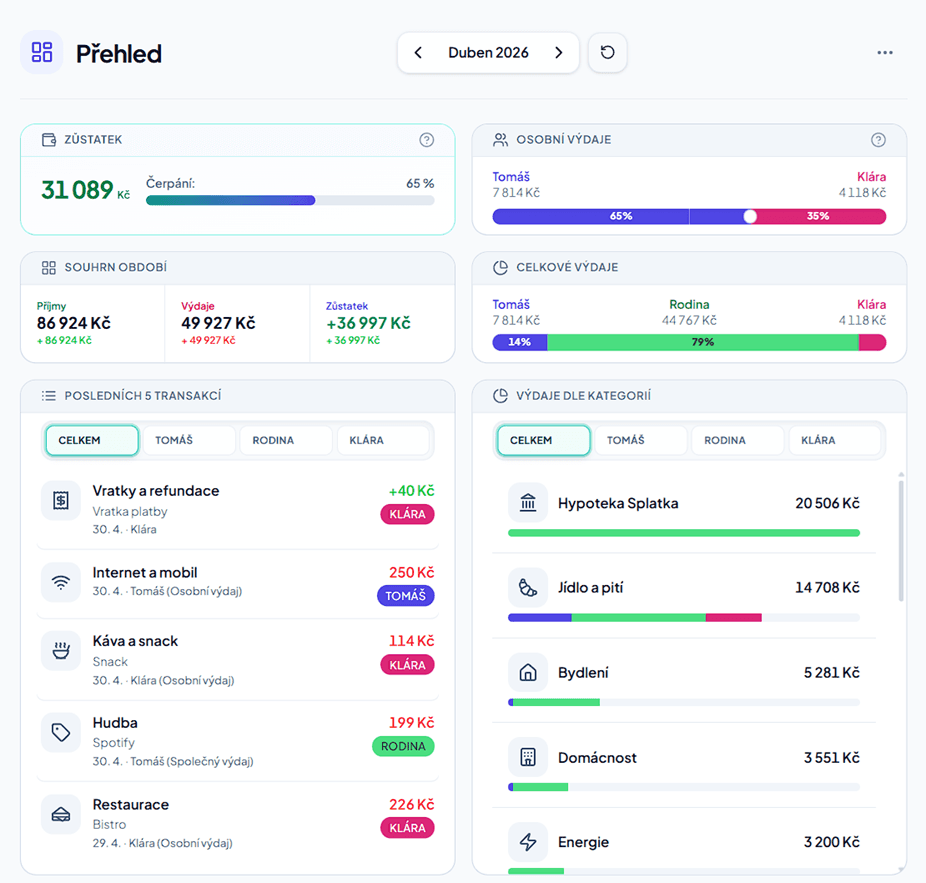The height and width of the screenshot is (883, 926).
Task: Click the Hudba tag icon
Action: pyautogui.click(x=61, y=732)
